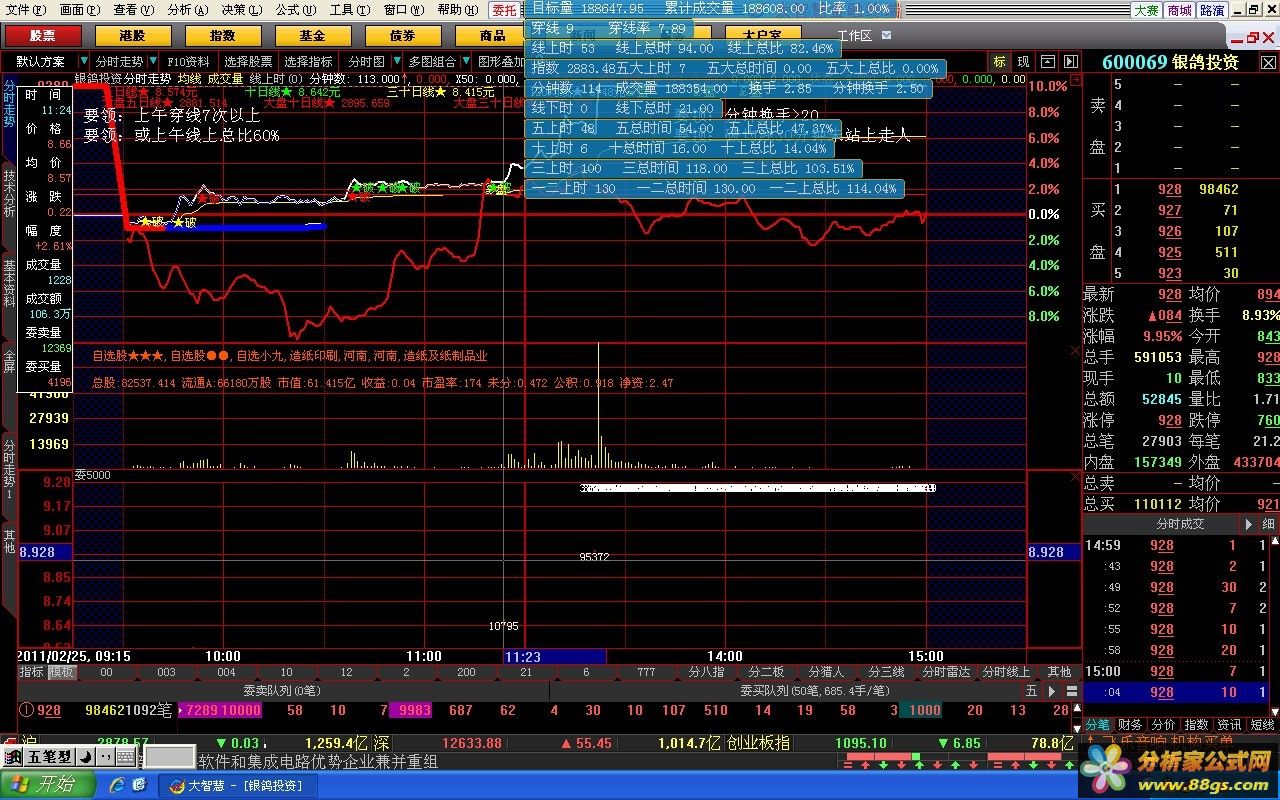The image size is (1280, 800).
Task: Click the 委托 trading button
Action: point(504,9)
